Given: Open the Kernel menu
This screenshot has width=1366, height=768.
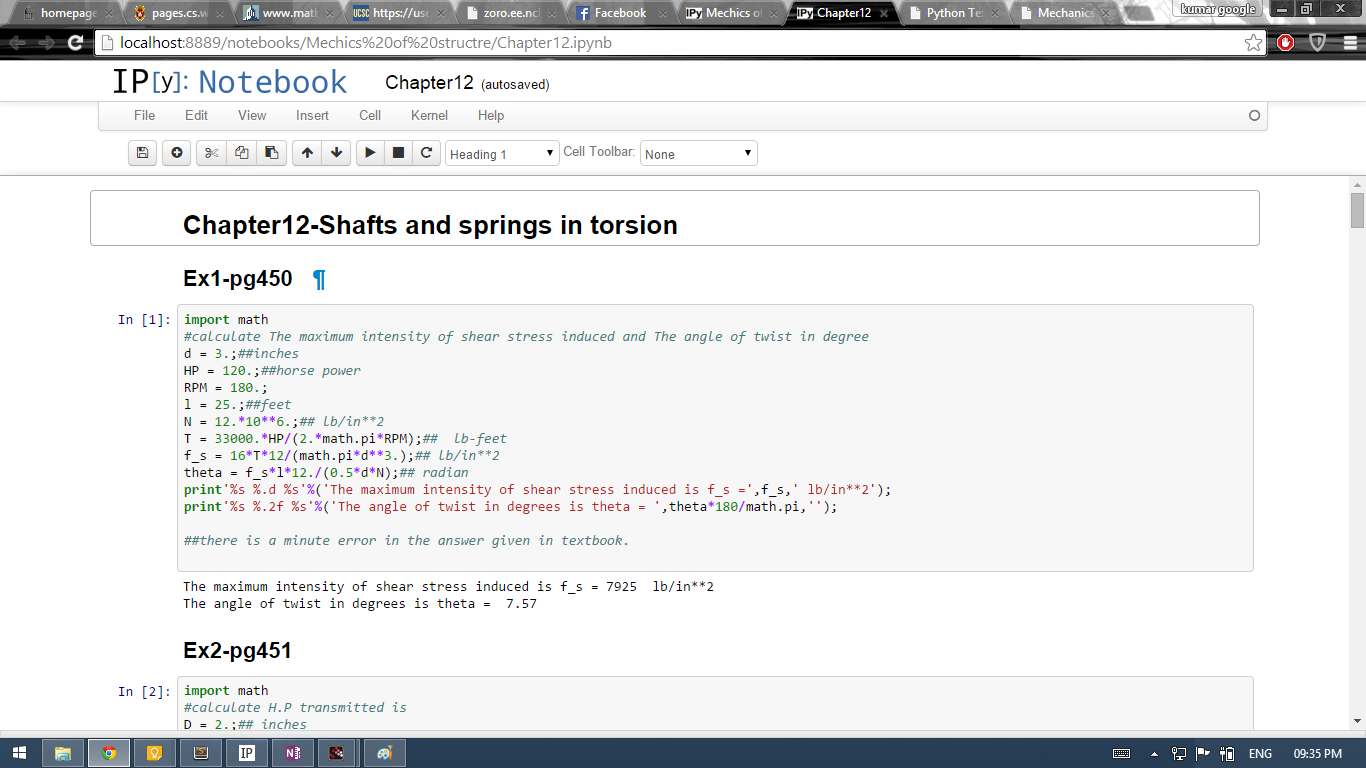Looking at the screenshot, I should click(429, 115).
